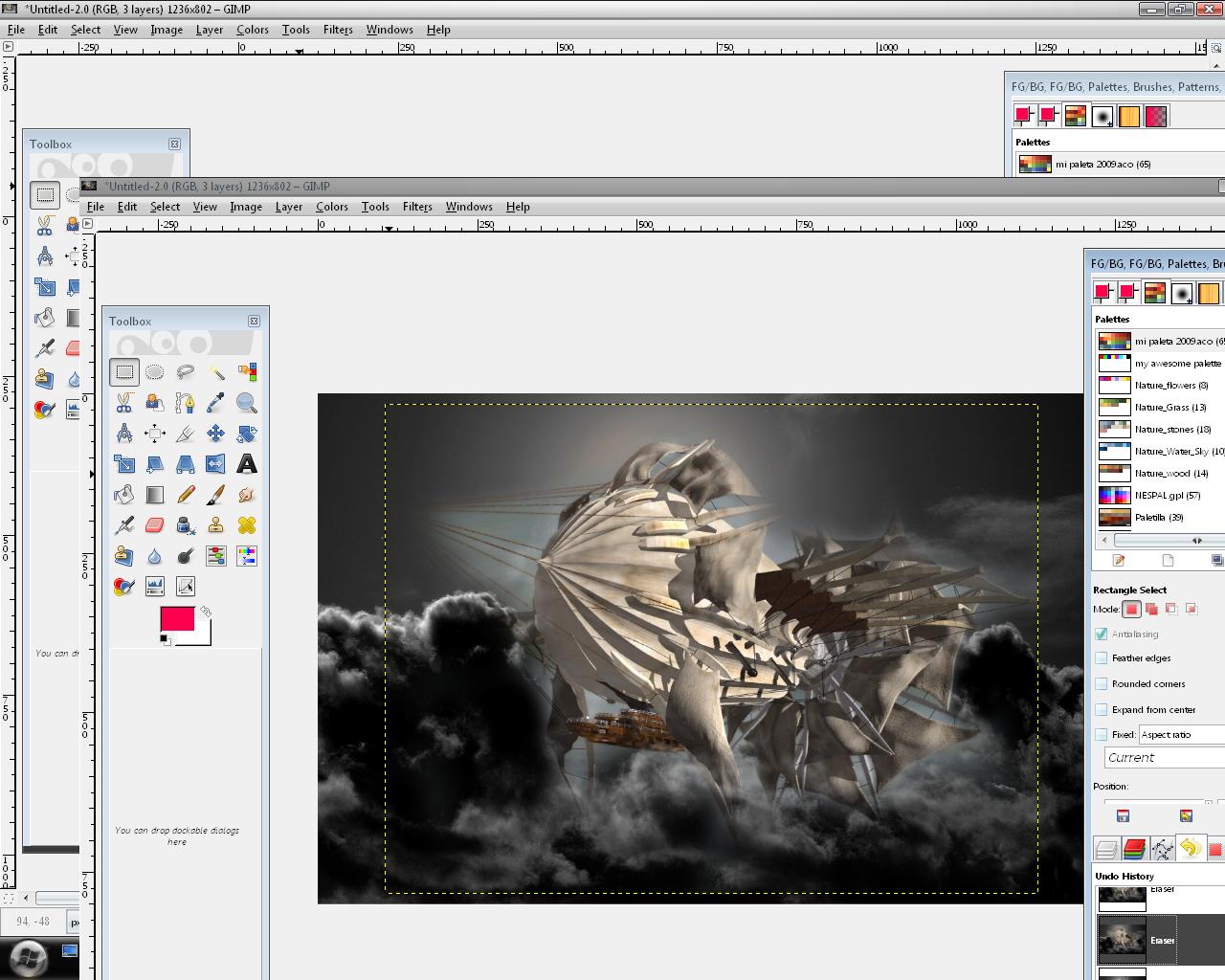
Task: Choose the Eraser tool in the front toolbox
Action: coord(154,525)
